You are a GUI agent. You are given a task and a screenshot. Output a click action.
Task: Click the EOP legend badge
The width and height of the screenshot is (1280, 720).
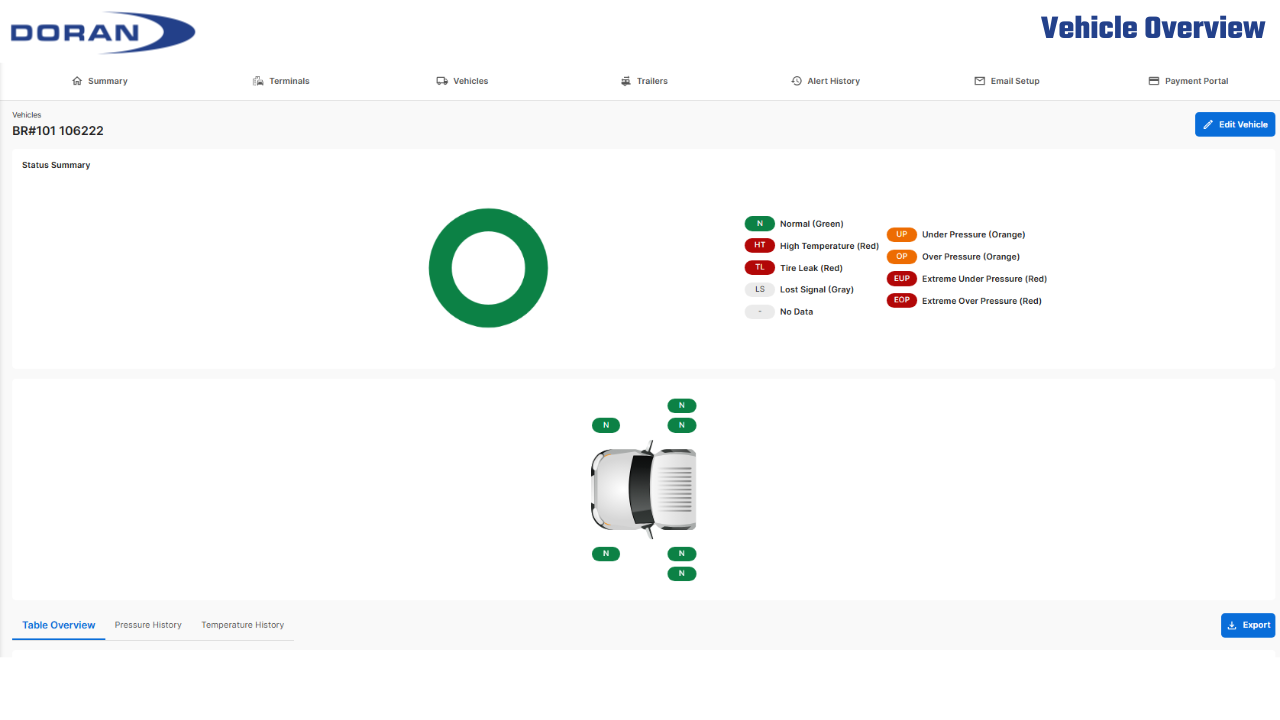coord(902,301)
